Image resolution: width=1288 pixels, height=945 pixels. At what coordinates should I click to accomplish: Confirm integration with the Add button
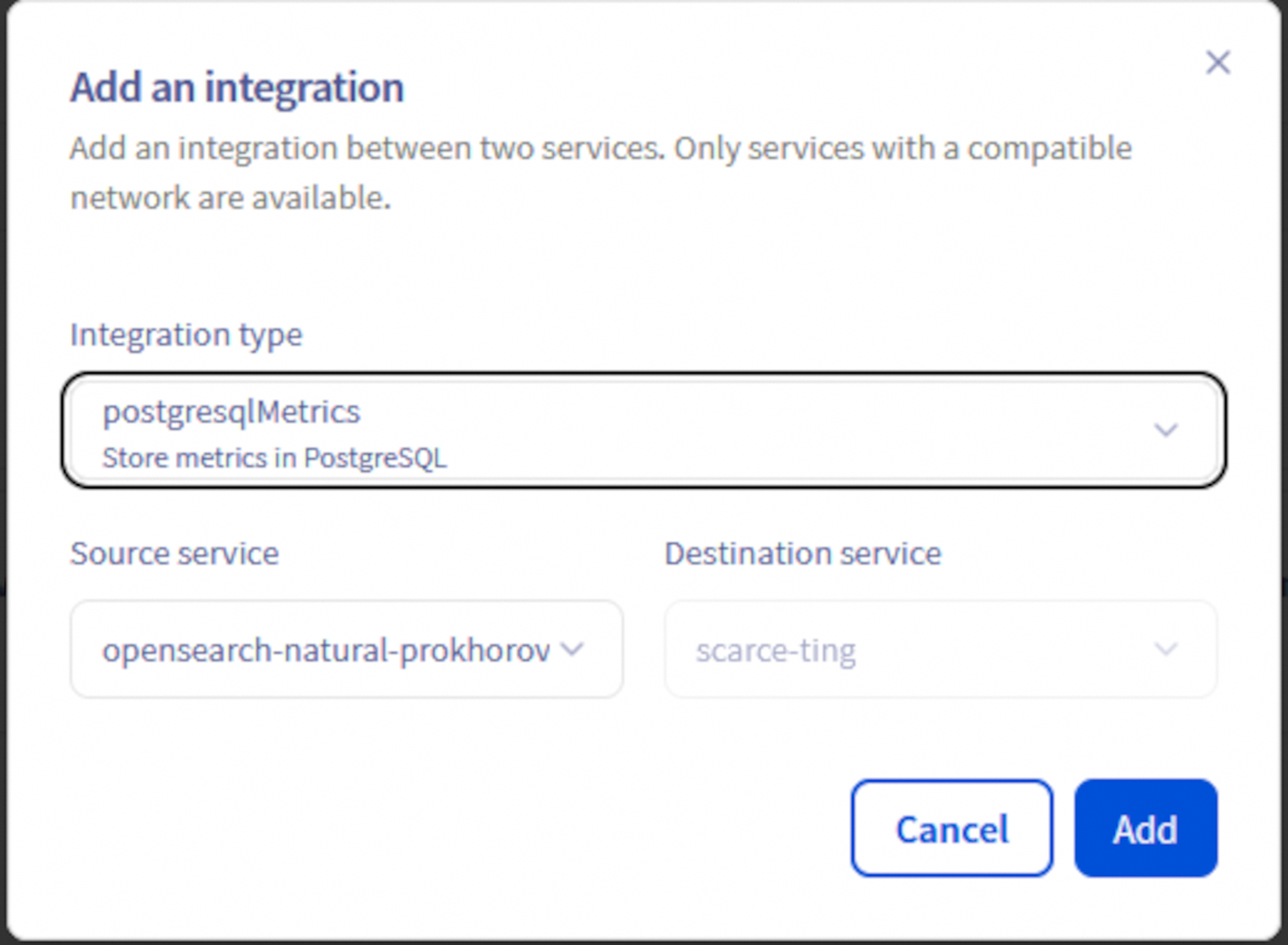1144,827
